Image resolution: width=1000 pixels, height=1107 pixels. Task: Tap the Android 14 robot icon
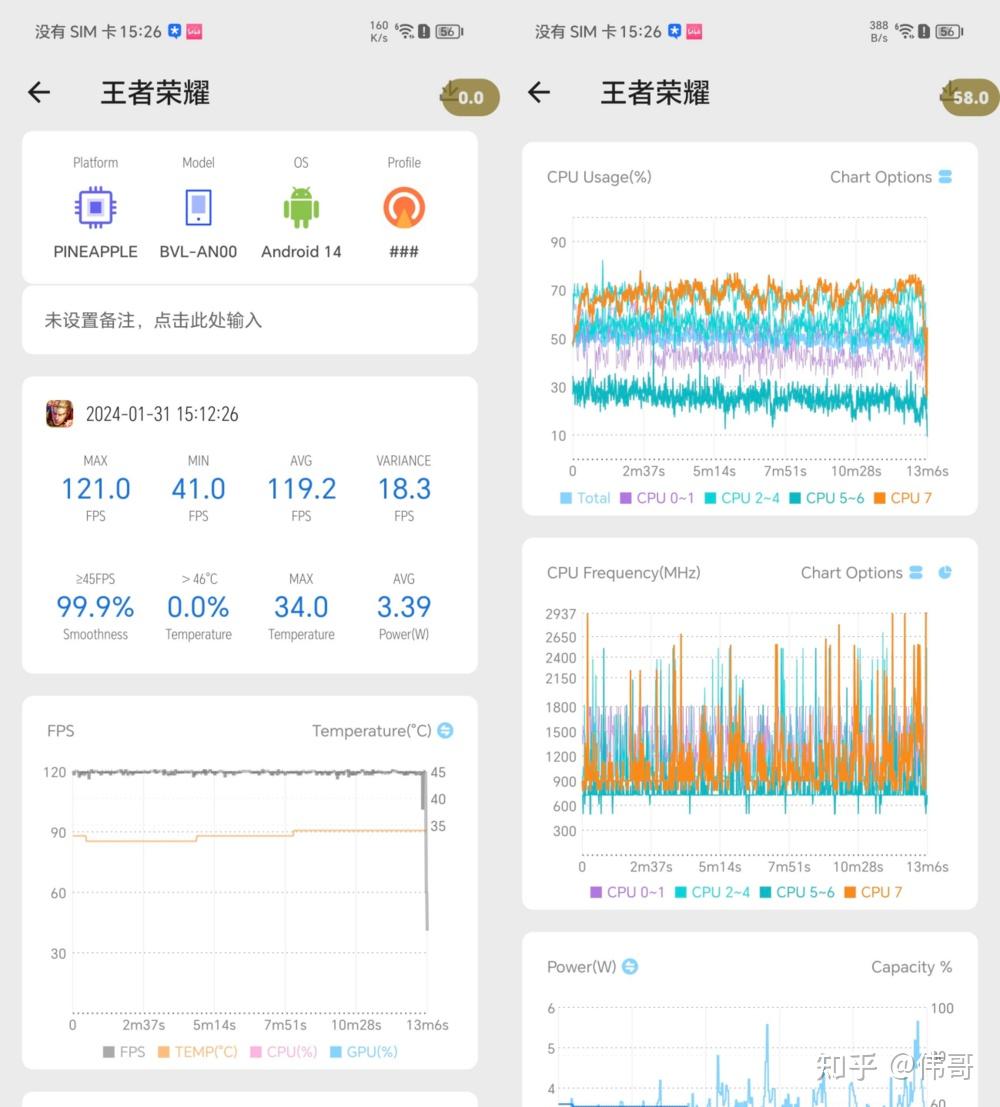click(x=301, y=206)
